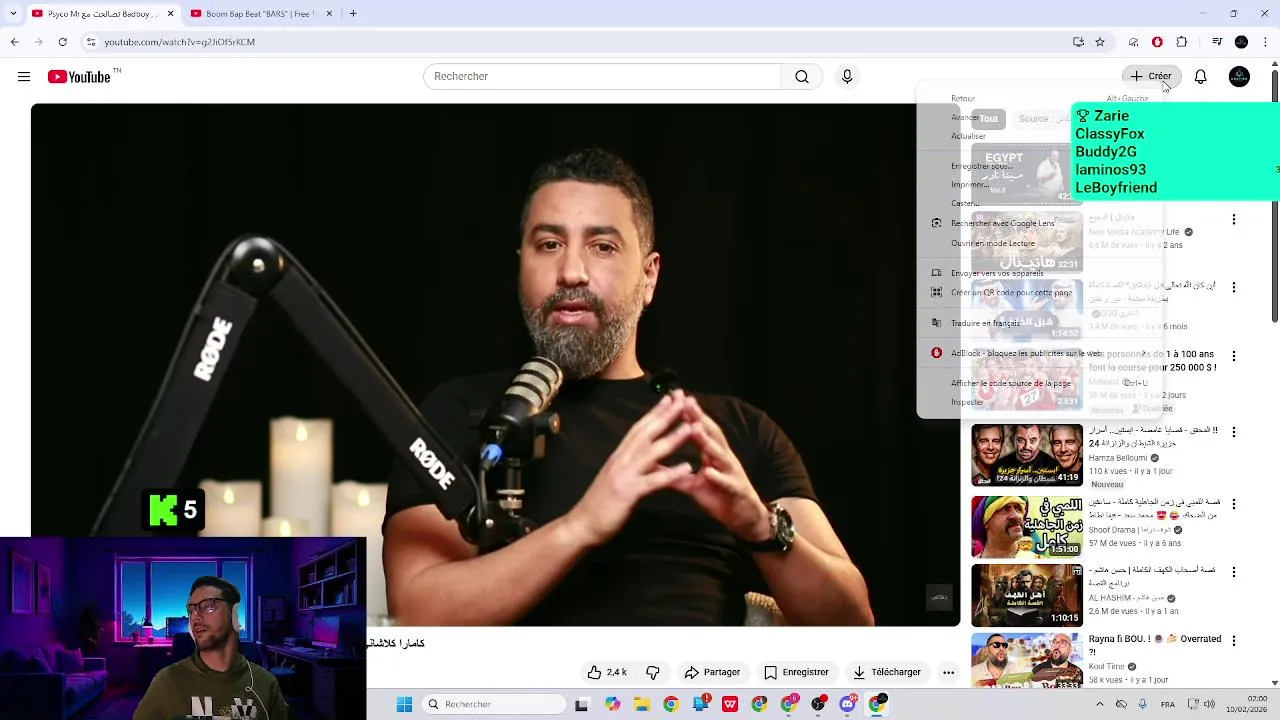
Task: Open options for Shoof Drama video
Action: click(1233, 504)
